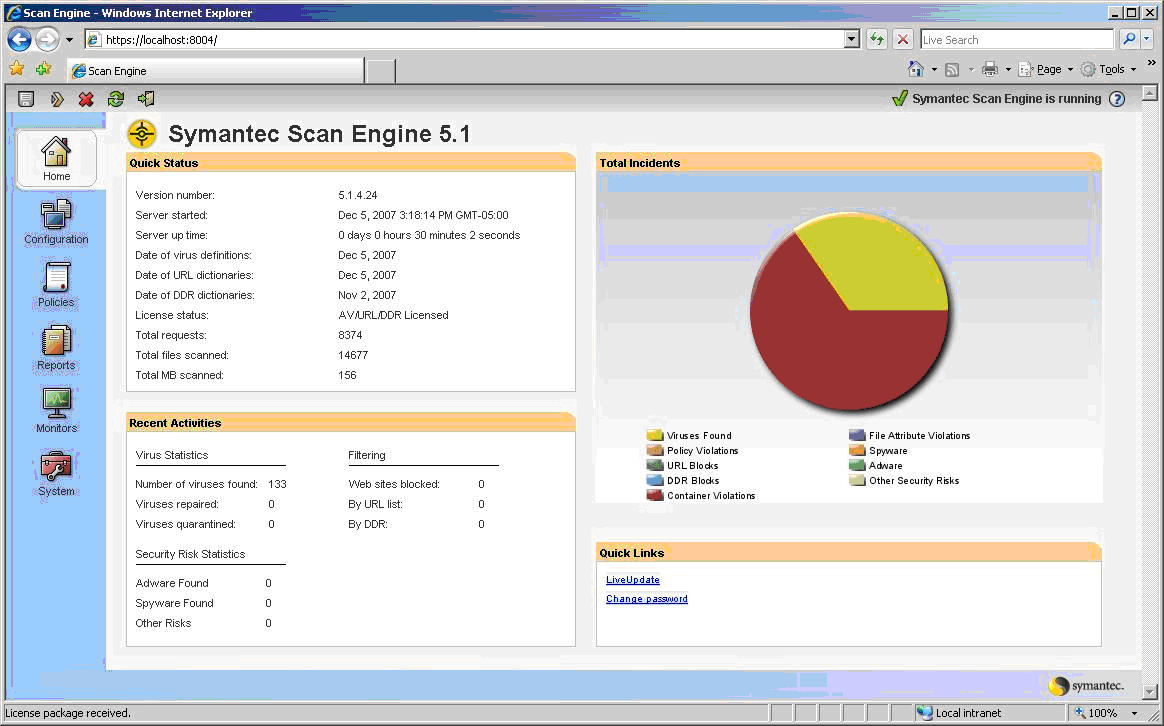1164x726 pixels.
Task: Open the Reports section icon
Action: coord(56,341)
